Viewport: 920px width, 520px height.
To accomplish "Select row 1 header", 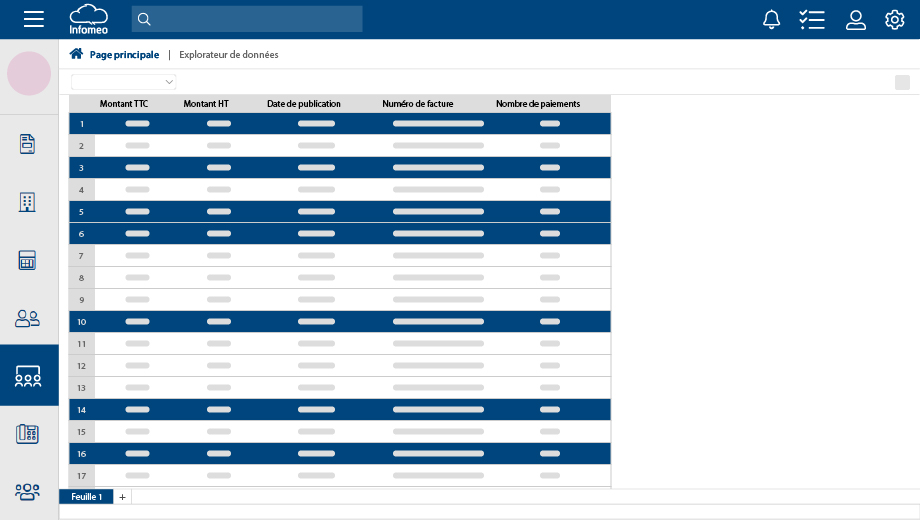I will (x=82, y=124).
